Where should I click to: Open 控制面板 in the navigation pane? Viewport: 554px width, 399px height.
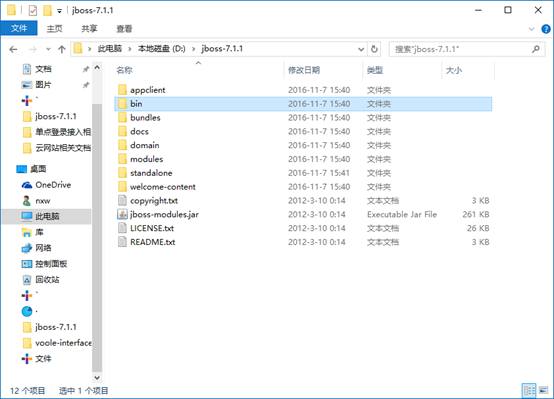(51, 264)
